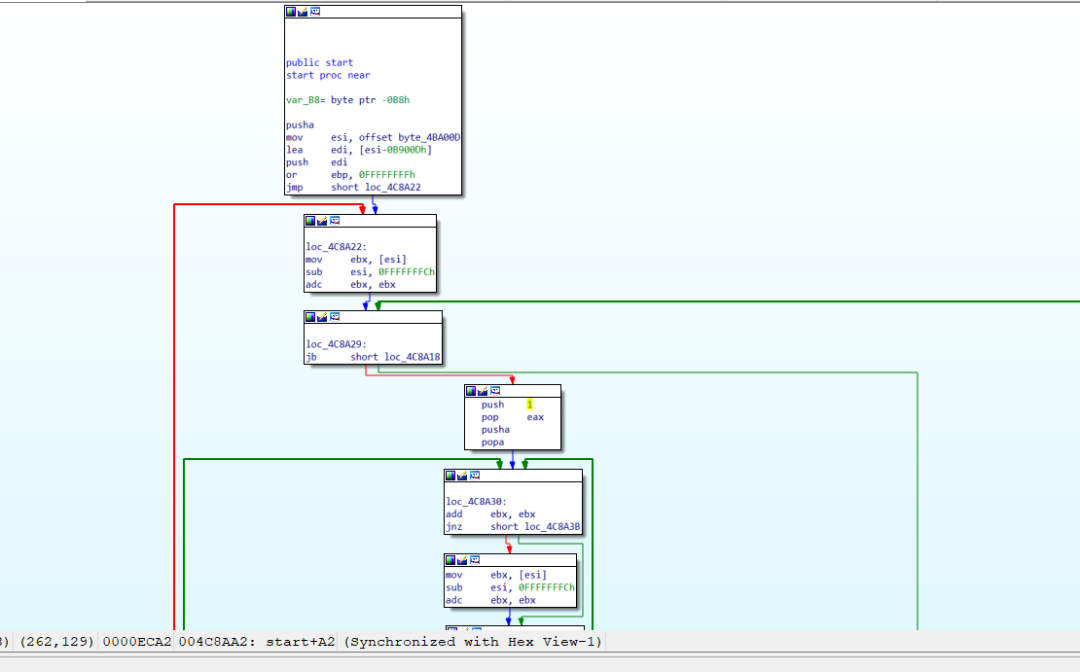Click color icon on push 1 block
The image size is (1080, 672).
pos(470,391)
